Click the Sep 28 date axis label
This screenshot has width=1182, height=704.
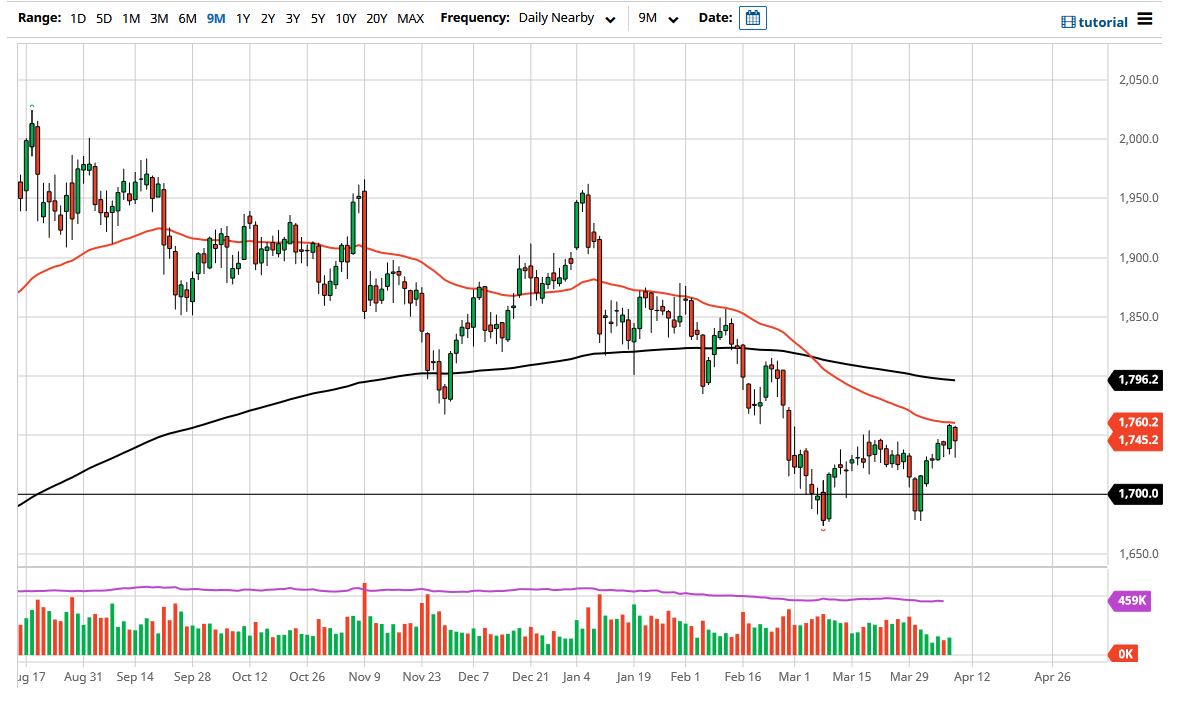(192, 677)
